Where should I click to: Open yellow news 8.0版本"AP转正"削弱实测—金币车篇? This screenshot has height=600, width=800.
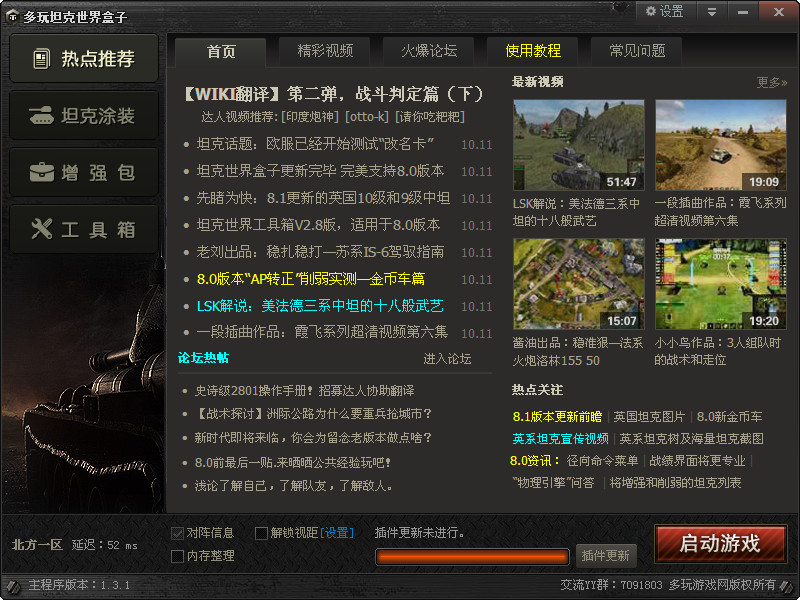311,279
